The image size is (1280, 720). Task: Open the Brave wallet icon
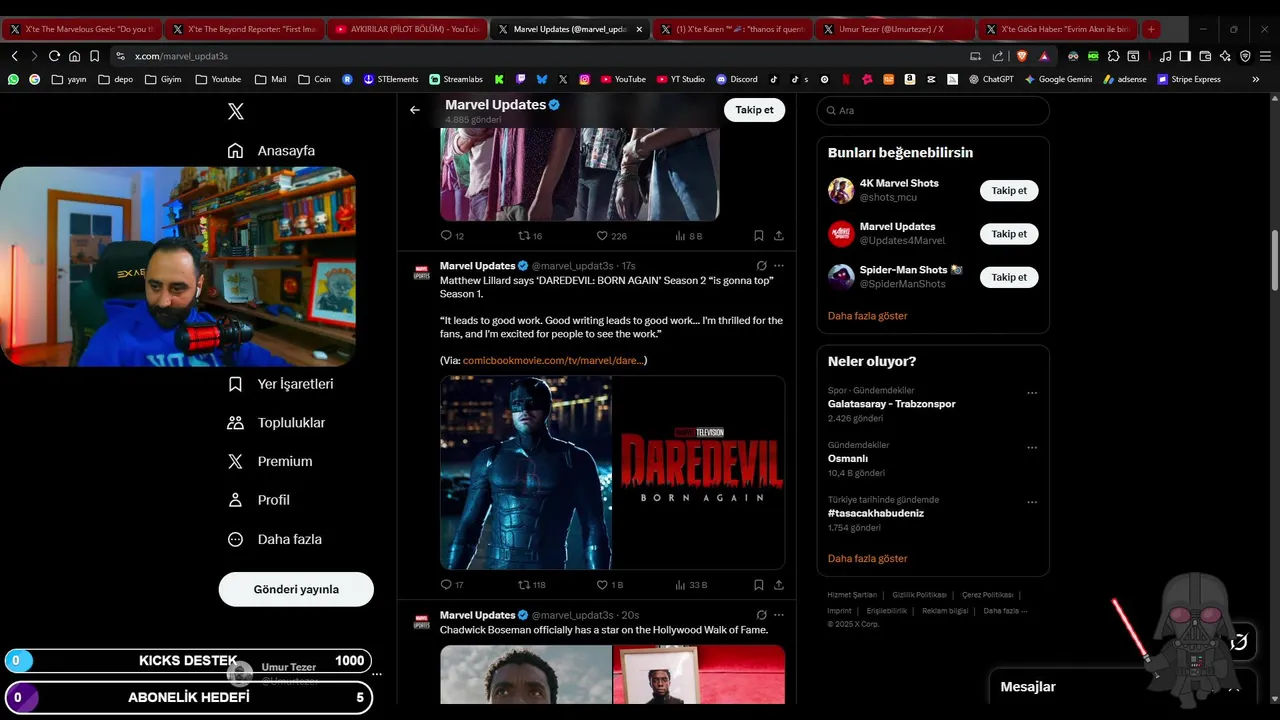(x=1205, y=56)
